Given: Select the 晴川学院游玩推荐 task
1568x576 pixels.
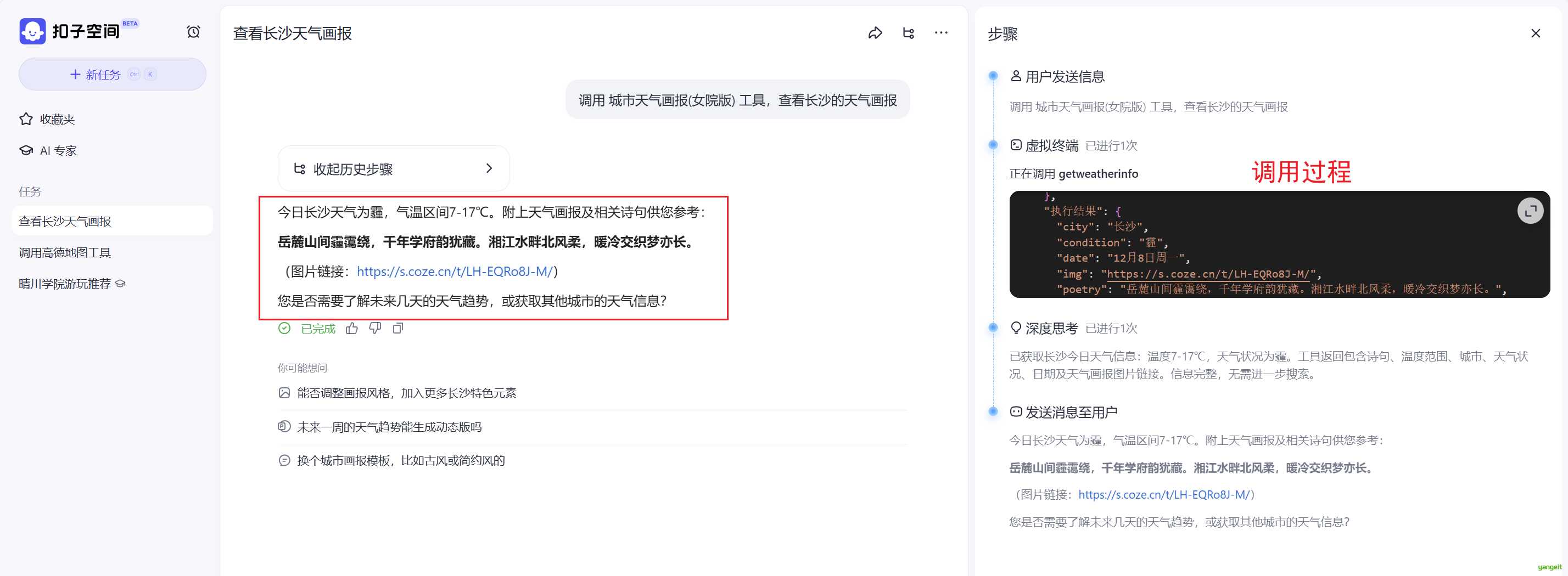Looking at the screenshot, I should point(65,284).
